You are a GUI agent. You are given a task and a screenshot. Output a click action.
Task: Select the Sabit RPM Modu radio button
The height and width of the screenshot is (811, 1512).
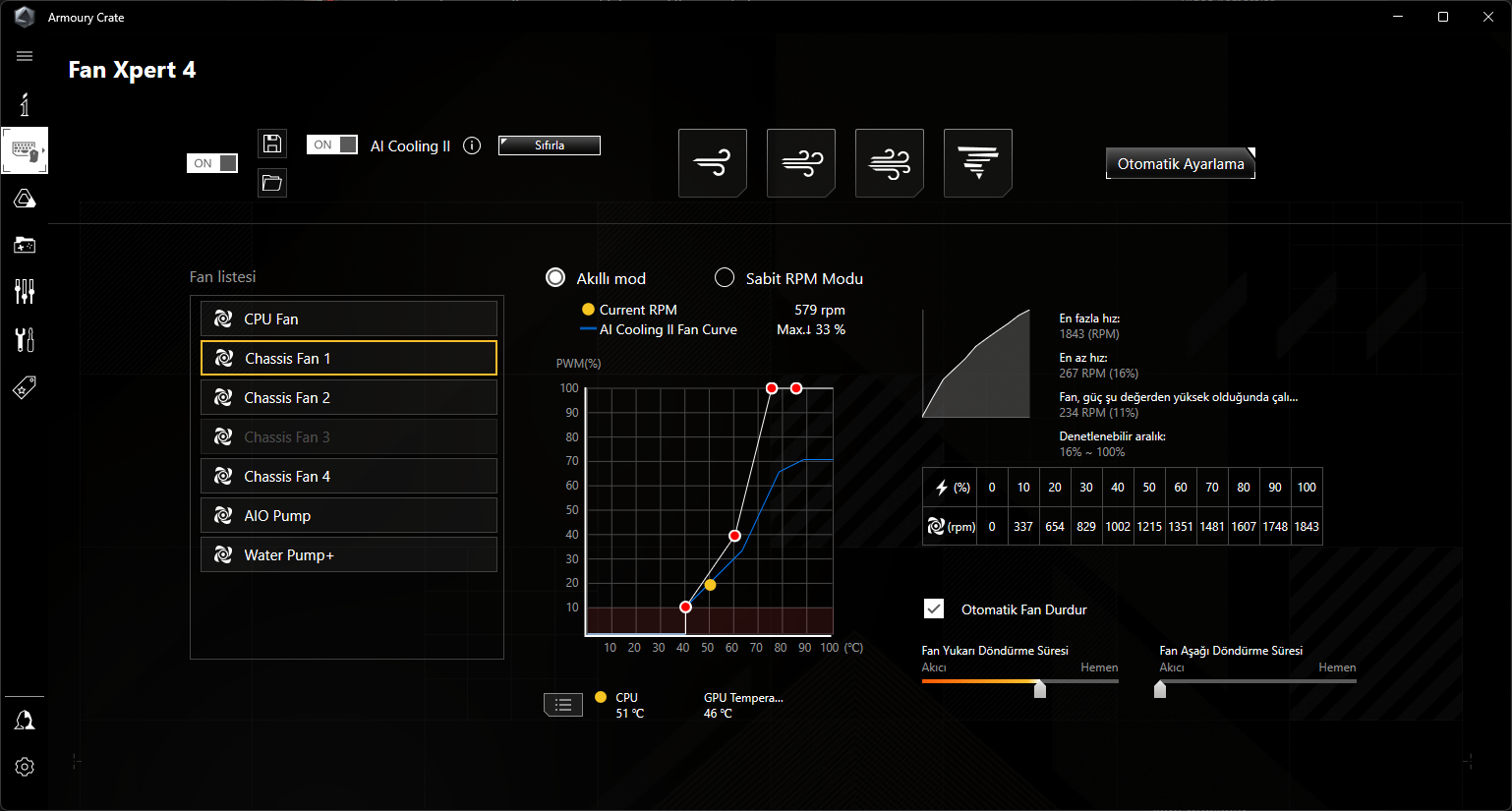725,277
